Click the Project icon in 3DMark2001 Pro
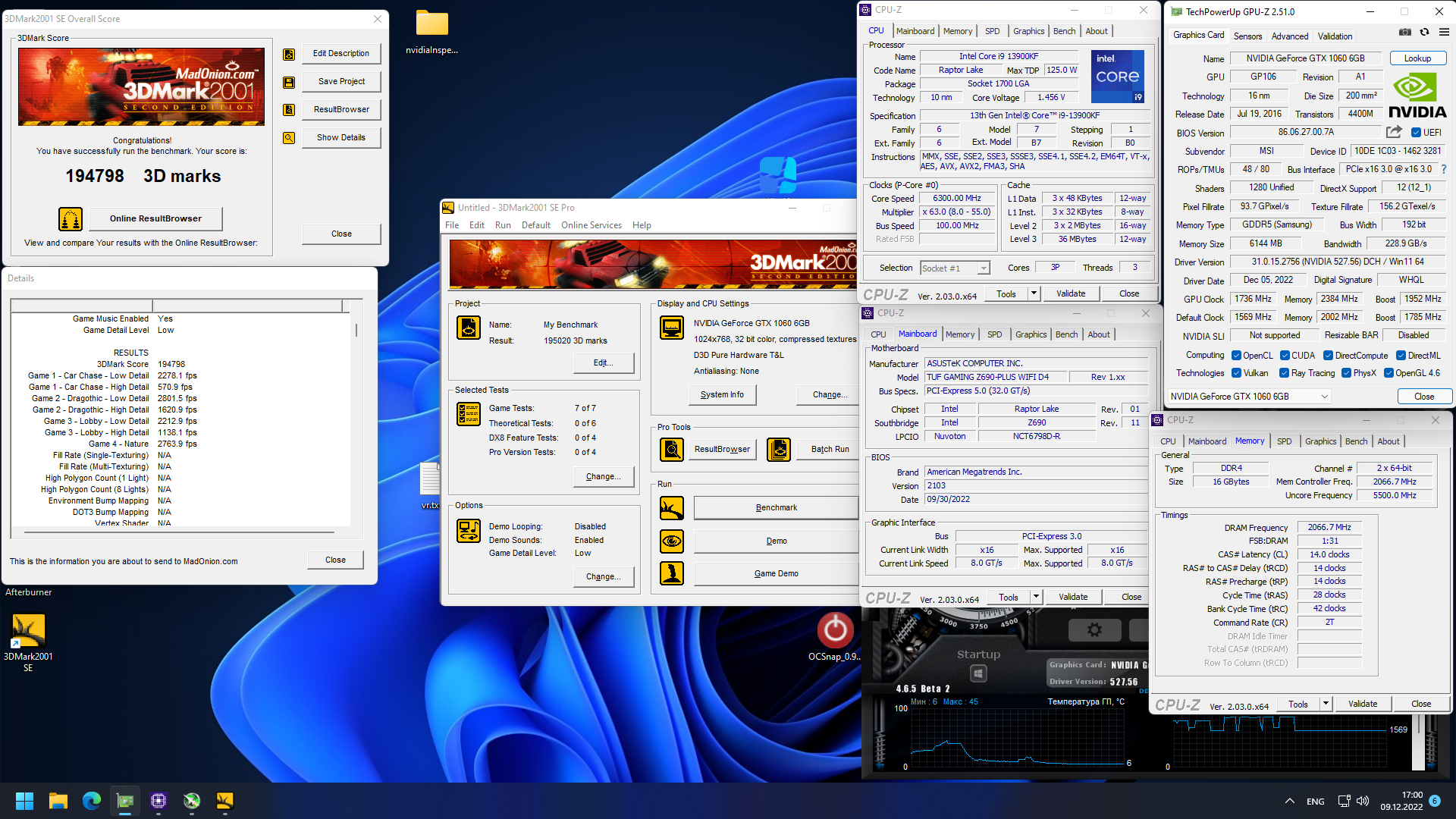The width and height of the screenshot is (1456, 819). [x=469, y=328]
